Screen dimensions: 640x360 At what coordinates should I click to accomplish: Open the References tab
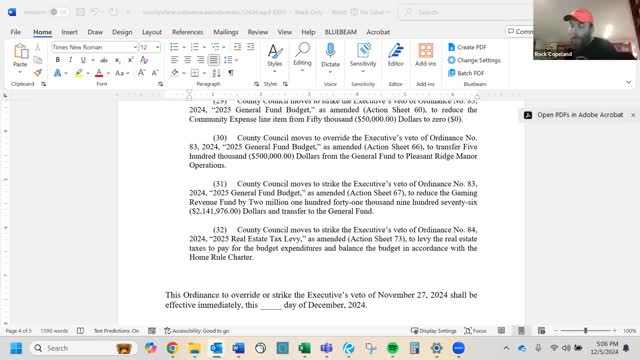click(x=187, y=32)
